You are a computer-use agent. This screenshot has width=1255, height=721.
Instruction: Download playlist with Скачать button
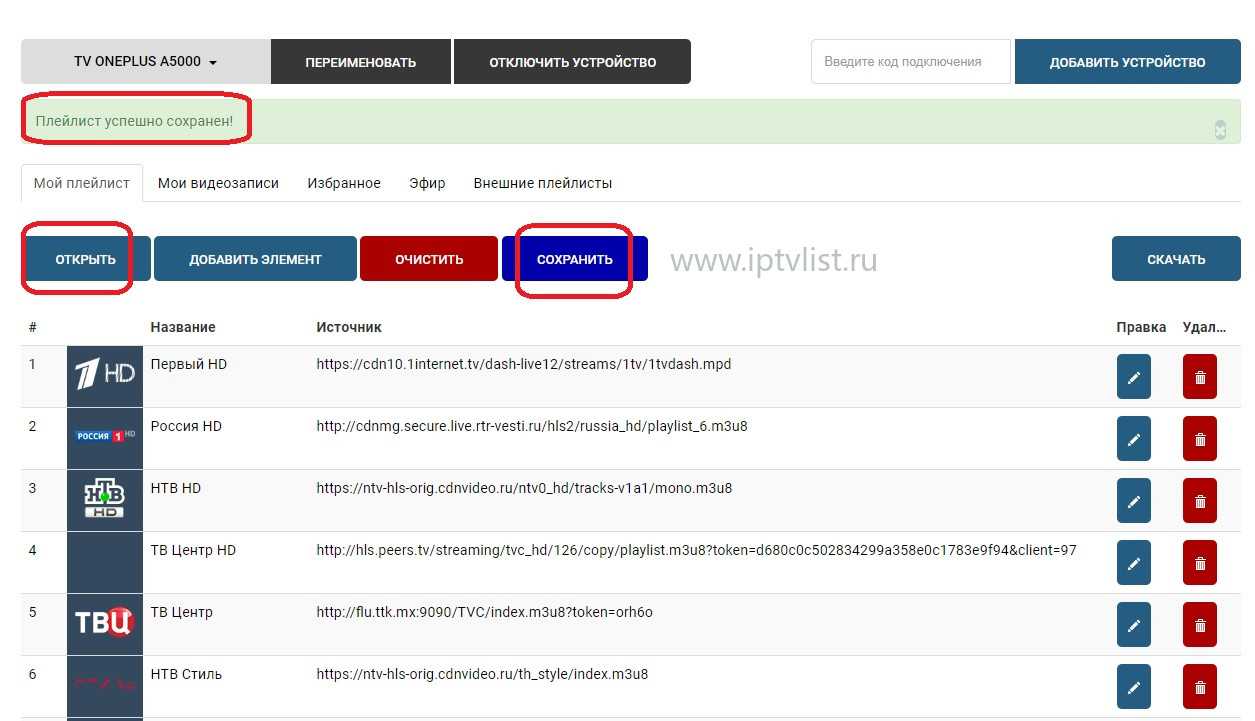click(x=1176, y=259)
